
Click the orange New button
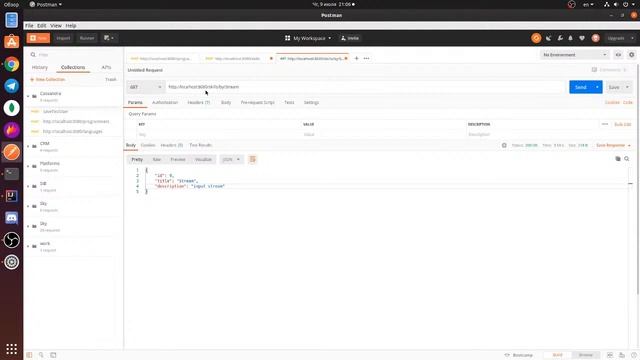[x=38, y=38]
